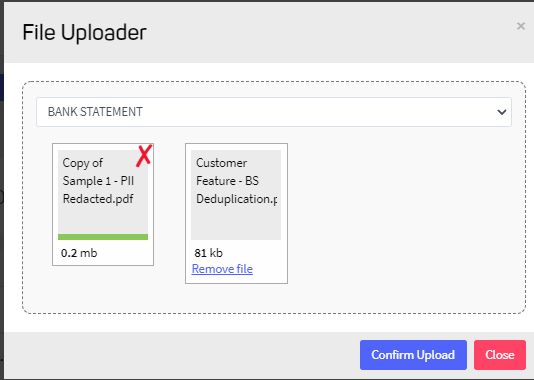Click the red Close button in the footer

500,355
